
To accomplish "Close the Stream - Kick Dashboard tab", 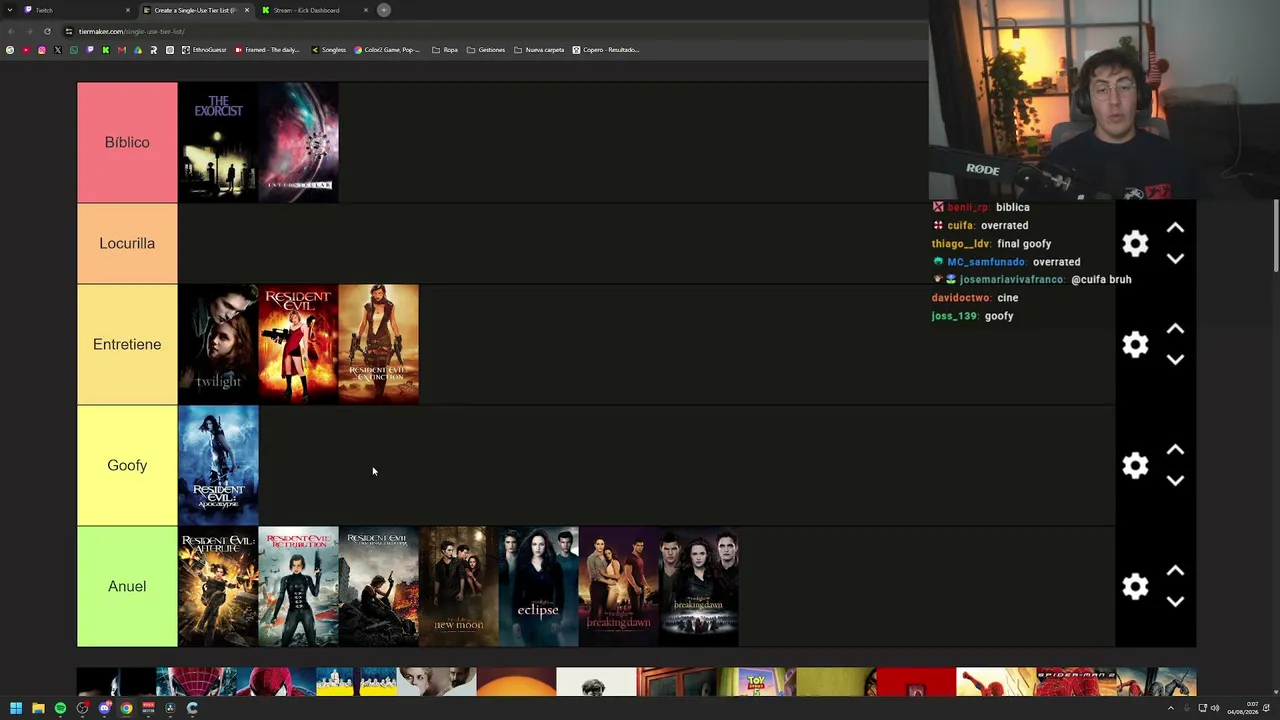I will [366, 10].
